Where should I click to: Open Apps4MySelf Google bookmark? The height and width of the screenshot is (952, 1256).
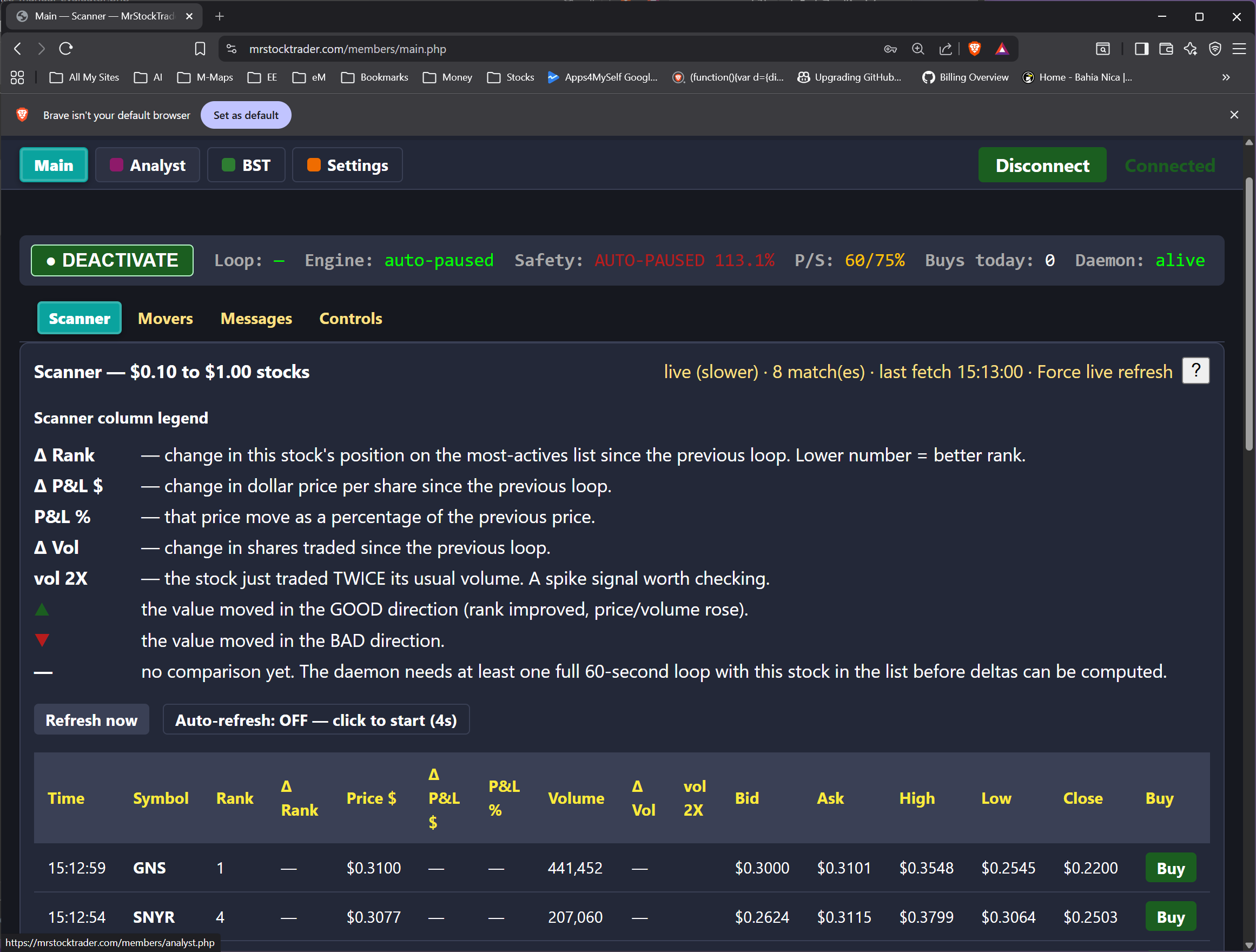603,77
